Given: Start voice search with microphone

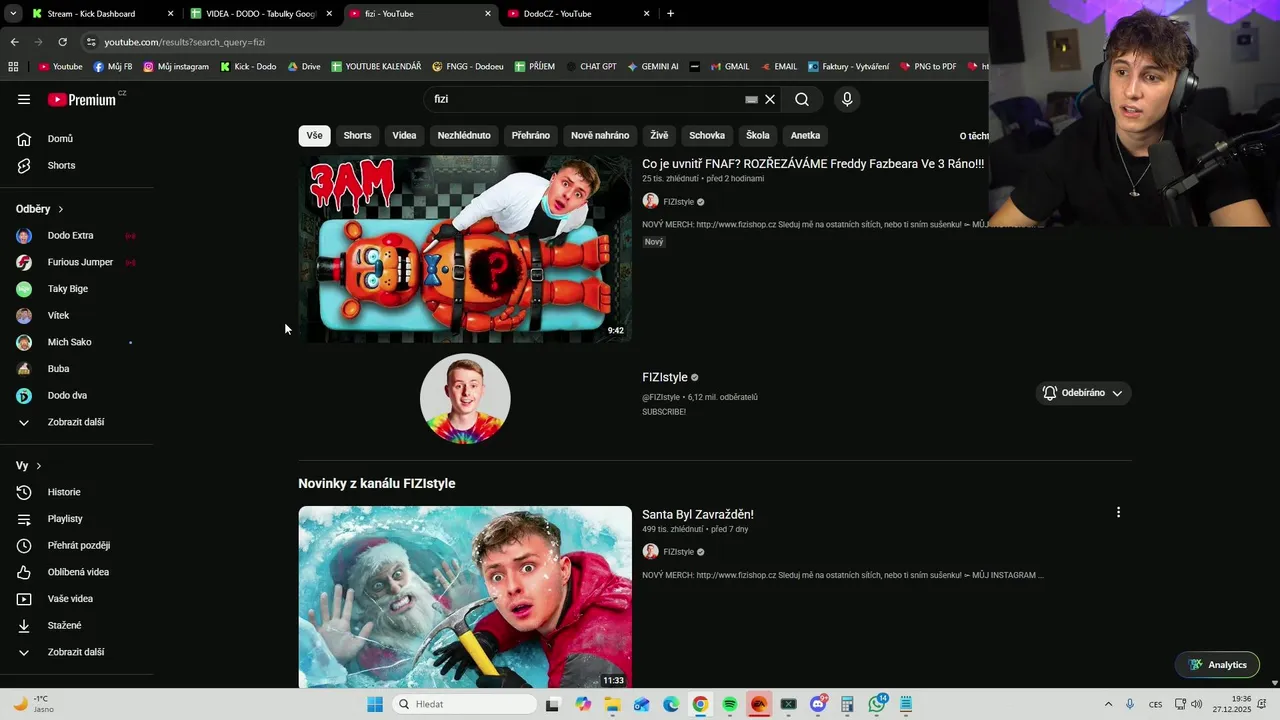Looking at the screenshot, I should pyautogui.click(x=847, y=99).
